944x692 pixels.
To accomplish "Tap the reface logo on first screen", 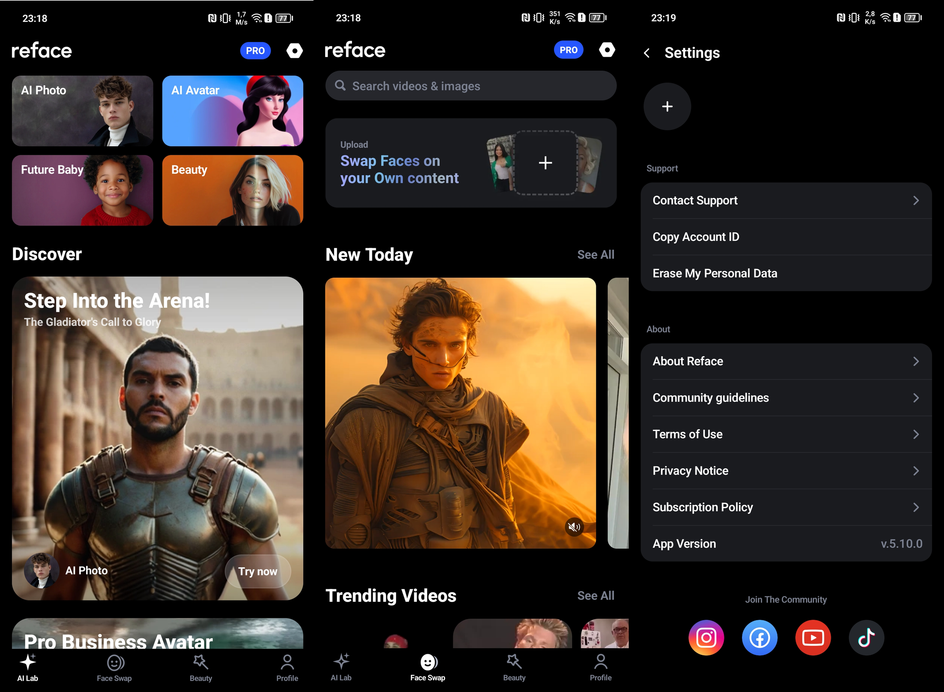I will (42, 51).
